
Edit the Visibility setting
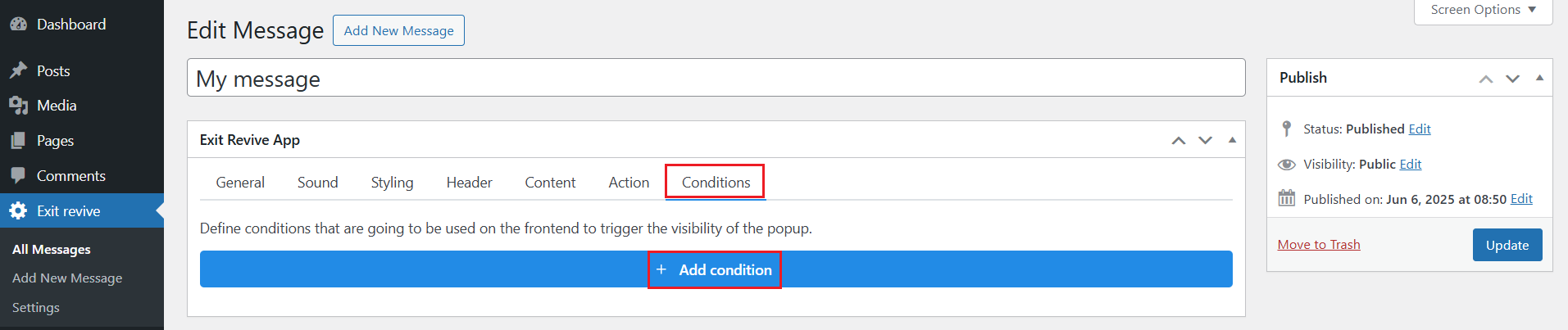pyautogui.click(x=1411, y=165)
